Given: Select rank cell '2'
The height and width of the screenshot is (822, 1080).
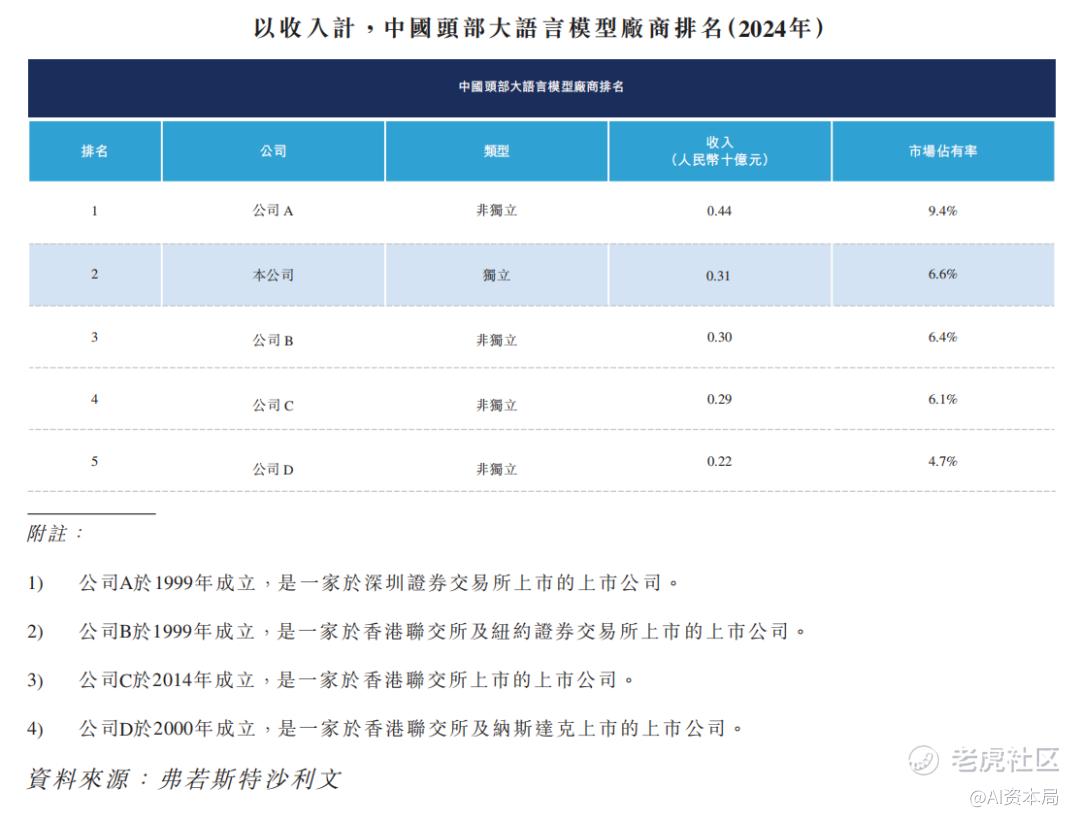Looking at the screenshot, I should point(94,274).
